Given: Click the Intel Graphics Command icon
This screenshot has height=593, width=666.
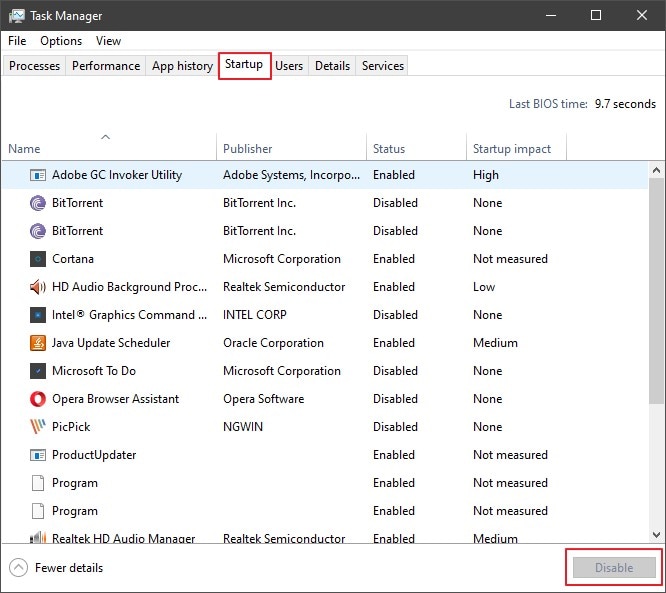Looking at the screenshot, I should coord(38,315).
